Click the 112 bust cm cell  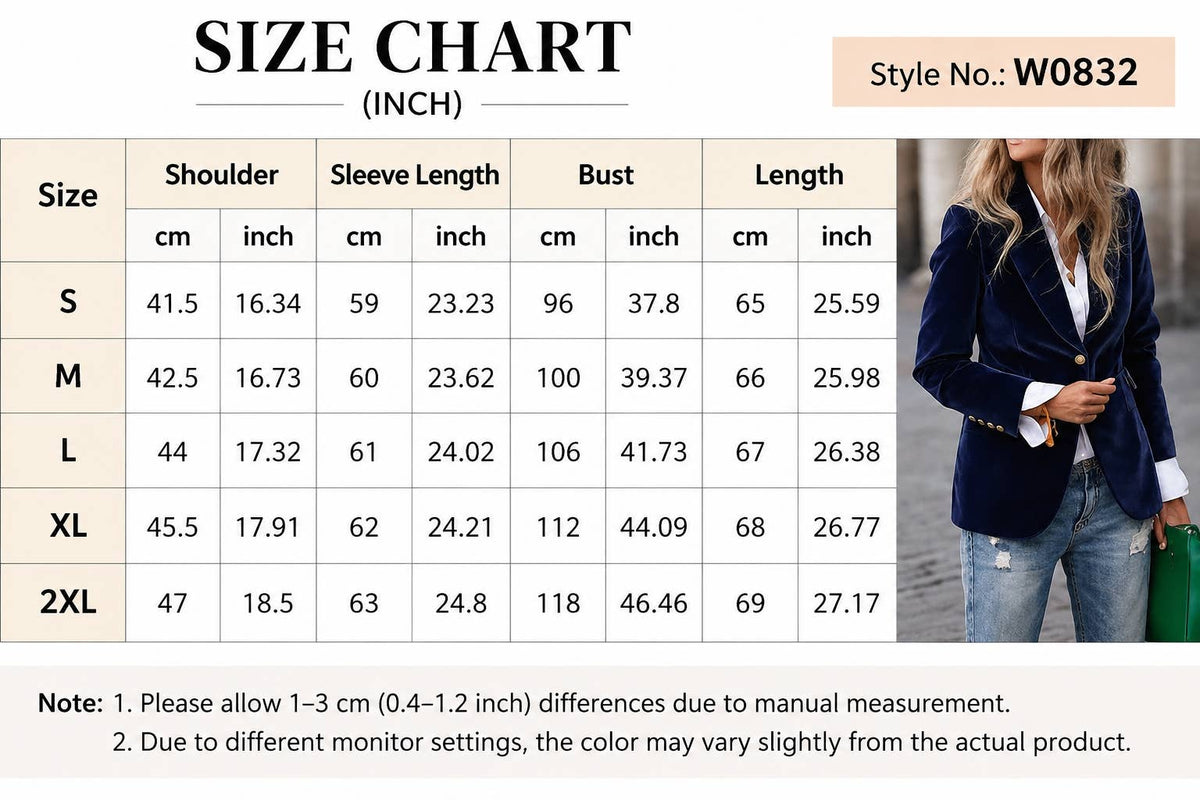tap(558, 527)
